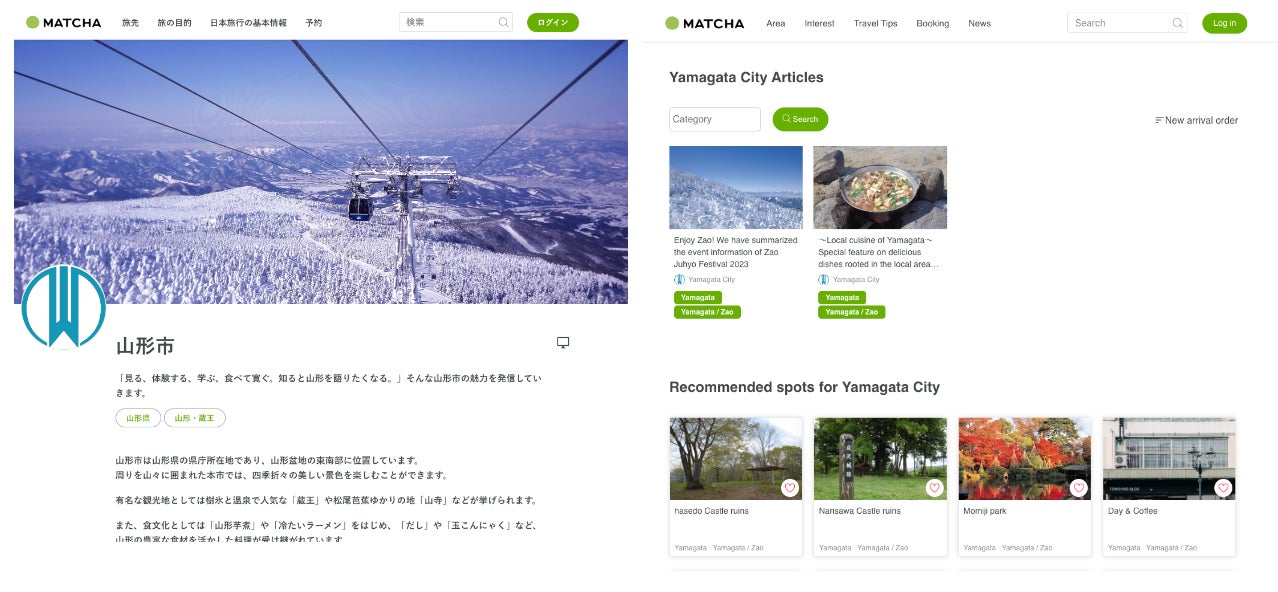Click 'Narisawa Castle ruins' spot name
1278x592 pixels.
point(860,511)
